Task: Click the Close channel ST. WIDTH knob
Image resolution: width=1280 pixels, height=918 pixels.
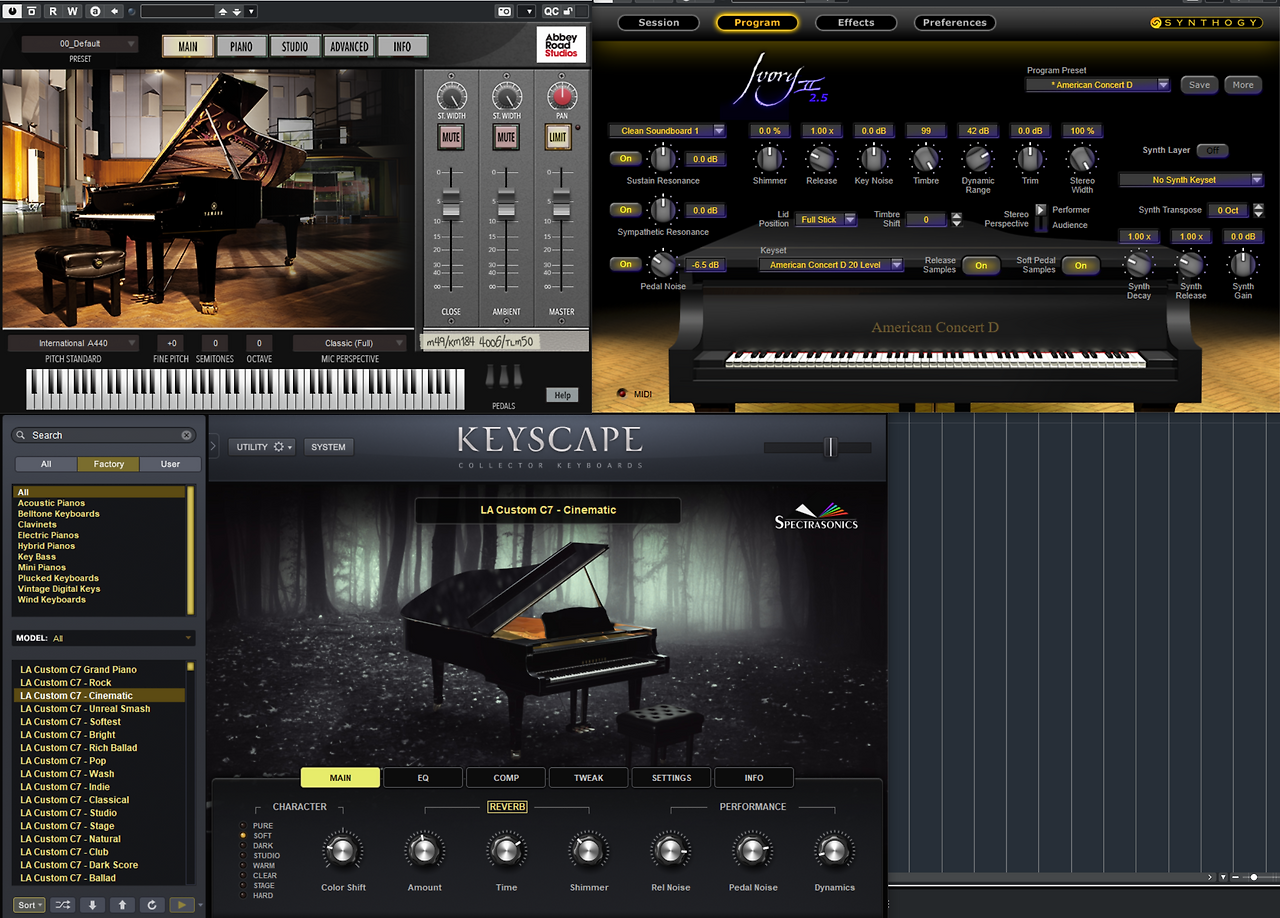Action: click(x=451, y=97)
